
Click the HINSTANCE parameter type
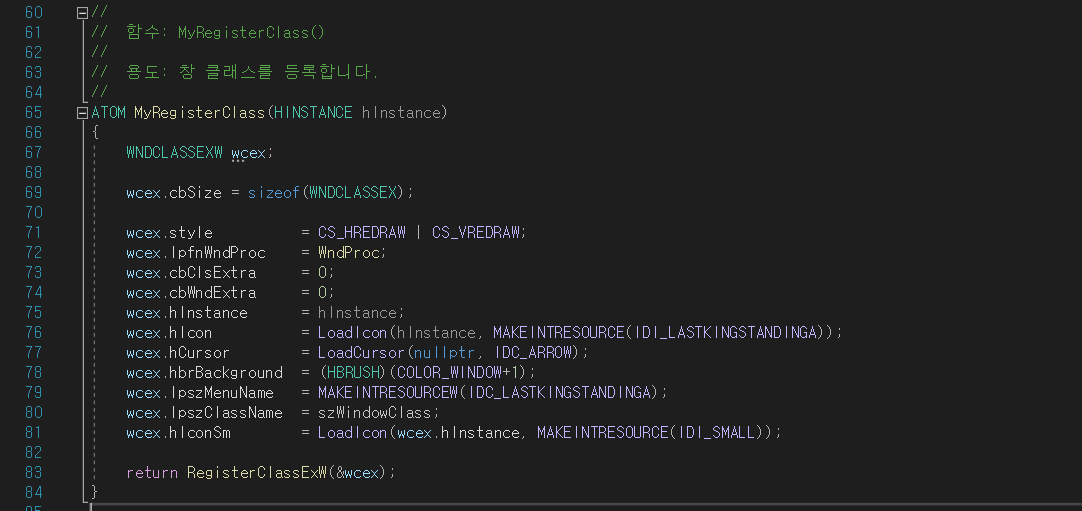tap(313, 112)
